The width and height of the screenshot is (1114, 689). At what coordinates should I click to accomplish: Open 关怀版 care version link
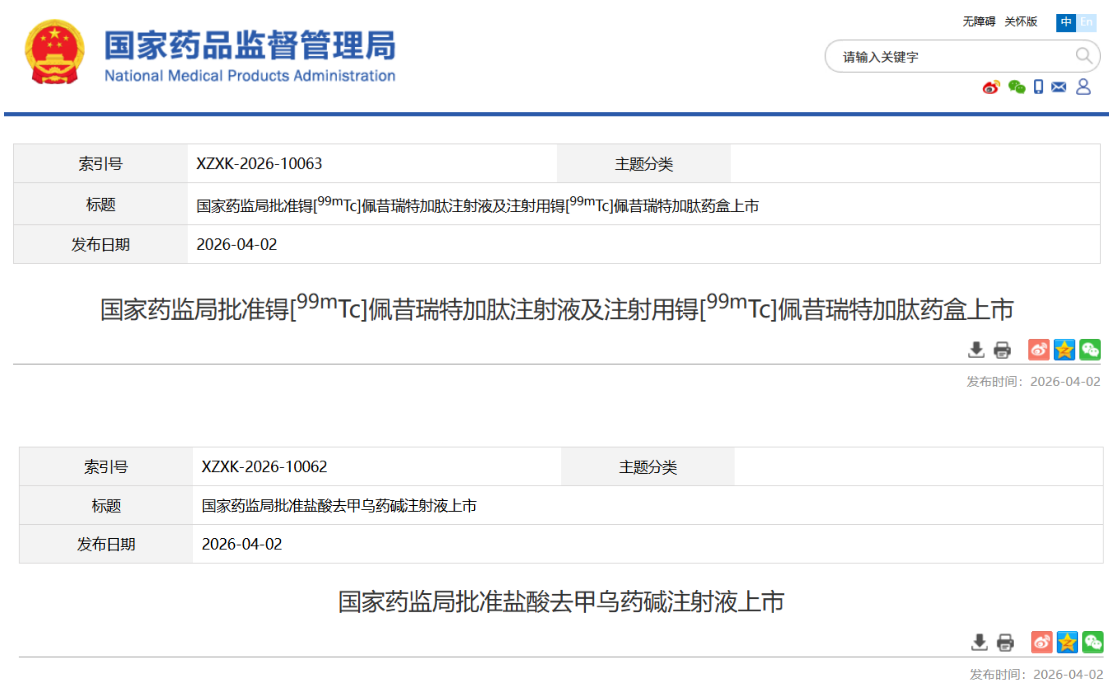[x=1020, y=21]
